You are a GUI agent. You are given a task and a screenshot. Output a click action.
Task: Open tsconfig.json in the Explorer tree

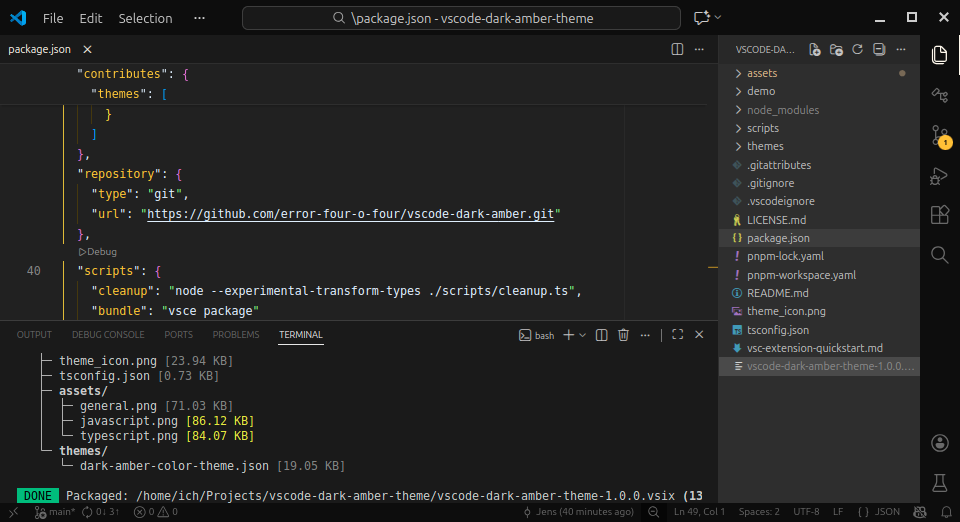tap(819, 330)
